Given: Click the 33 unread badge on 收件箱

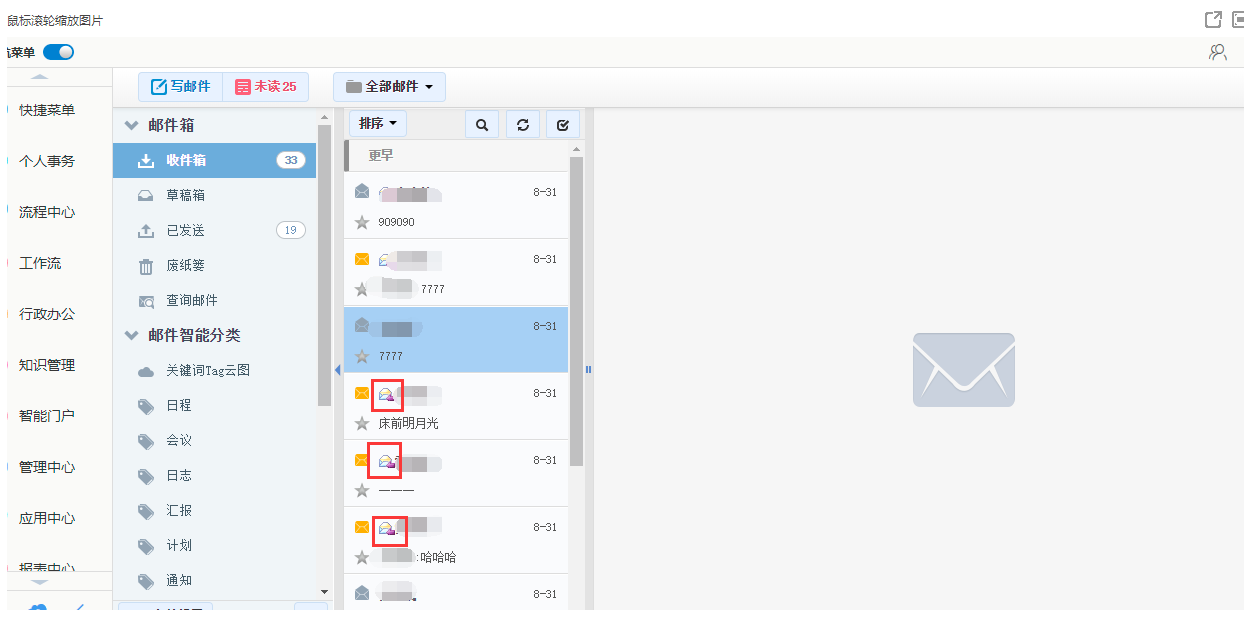Looking at the screenshot, I should click(x=291, y=160).
